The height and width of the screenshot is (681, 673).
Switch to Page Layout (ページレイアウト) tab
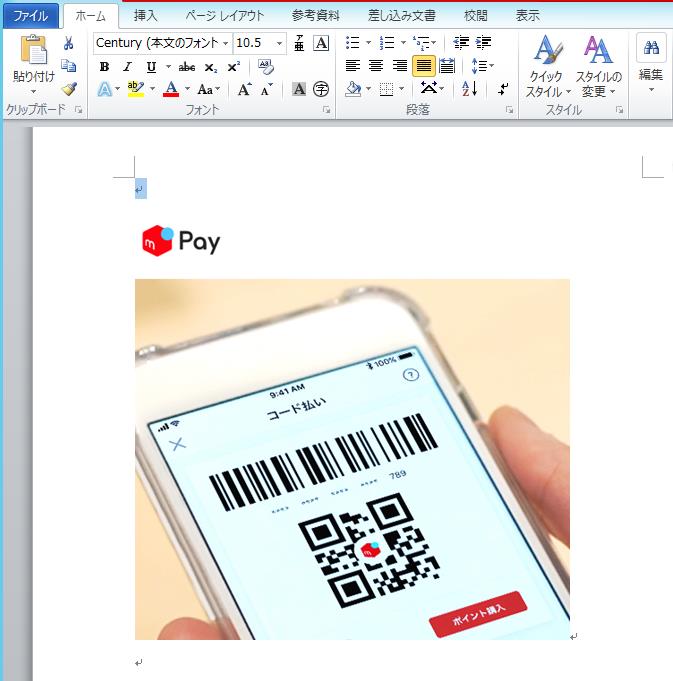coord(224,16)
